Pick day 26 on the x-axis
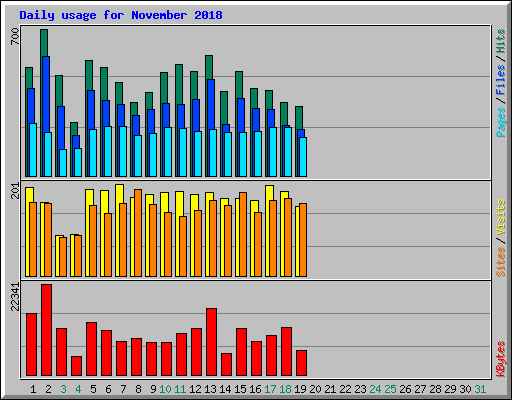The height and width of the screenshot is (400, 512). (405, 389)
